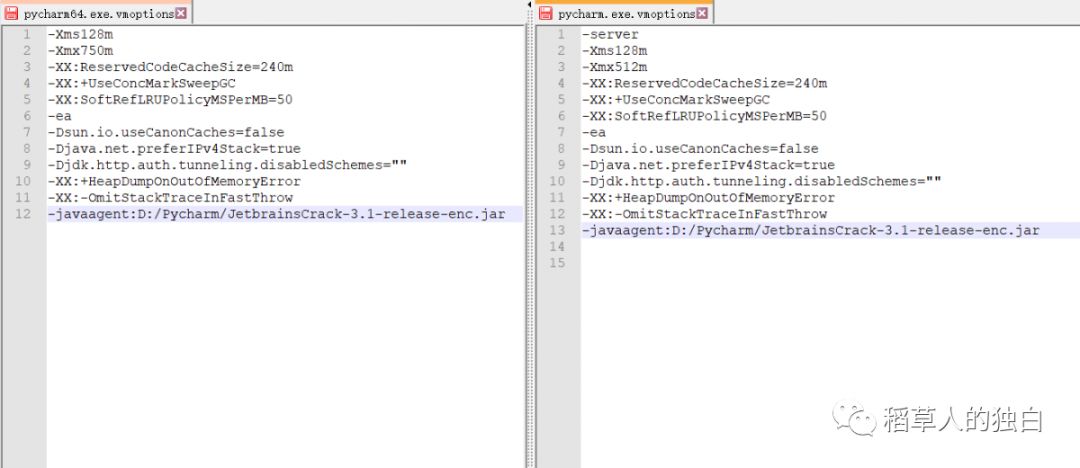Click the -javaagent line in pycharm.exe pane

pyautogui.click(x=811, y=231)
